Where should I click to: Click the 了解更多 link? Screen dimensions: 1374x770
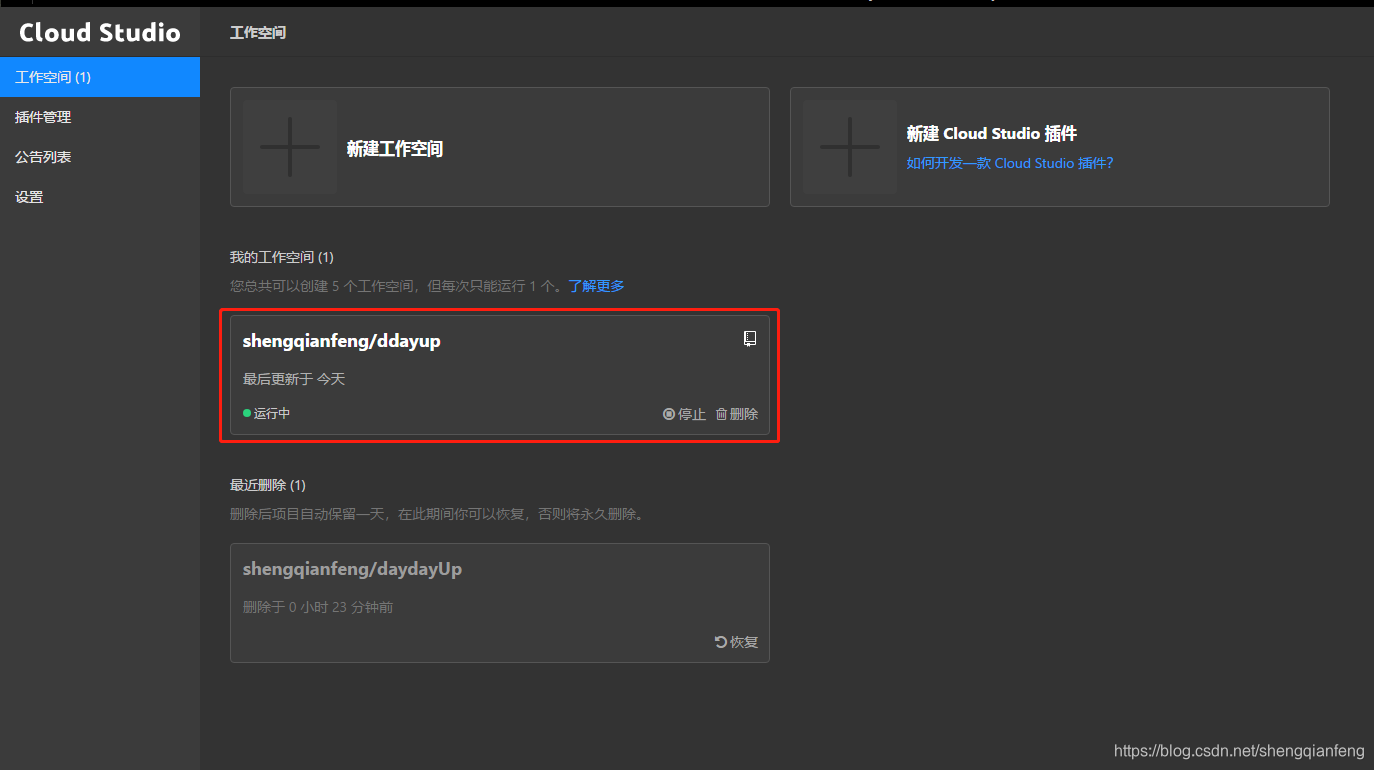point(596,285)
